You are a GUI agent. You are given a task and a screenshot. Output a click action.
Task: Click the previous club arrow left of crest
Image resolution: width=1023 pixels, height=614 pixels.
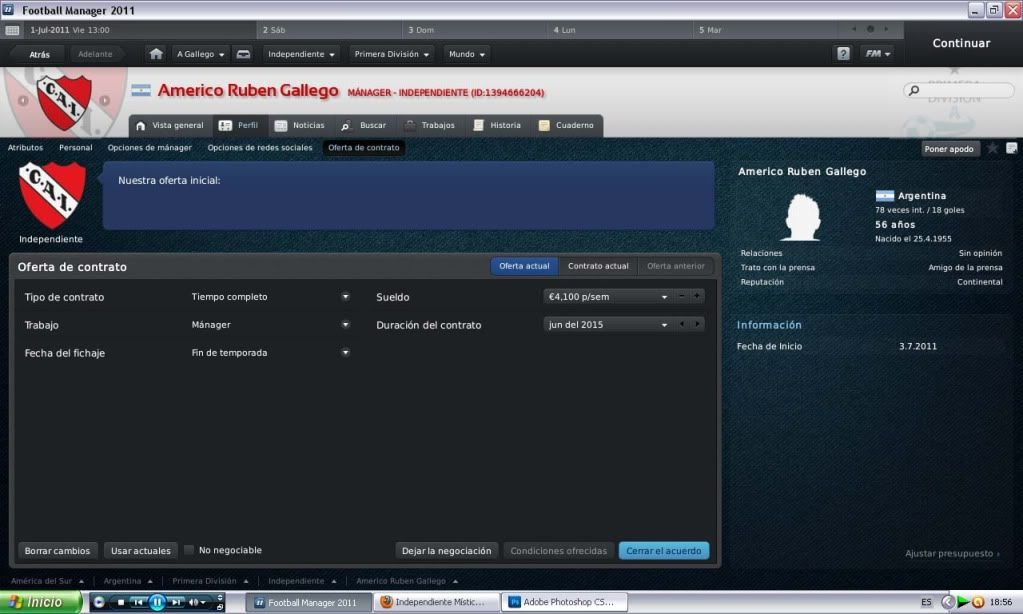point(23,100)
